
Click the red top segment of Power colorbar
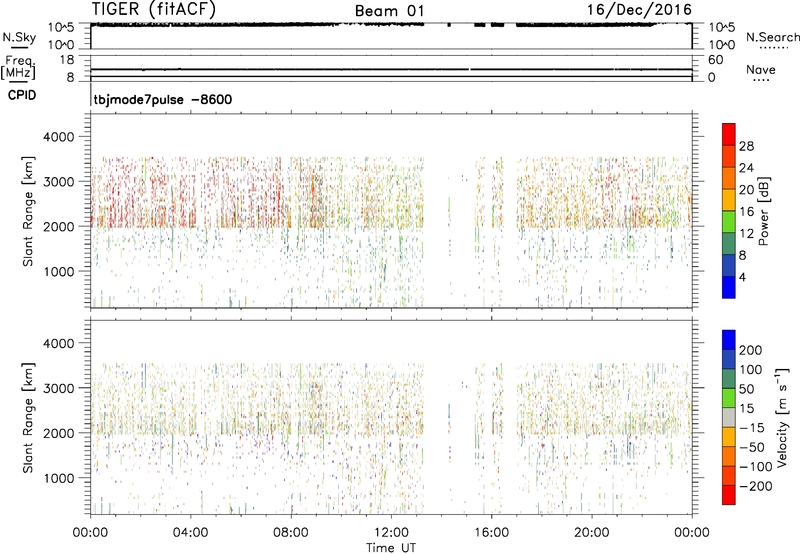pyautogui.click(x=729, y=134)
